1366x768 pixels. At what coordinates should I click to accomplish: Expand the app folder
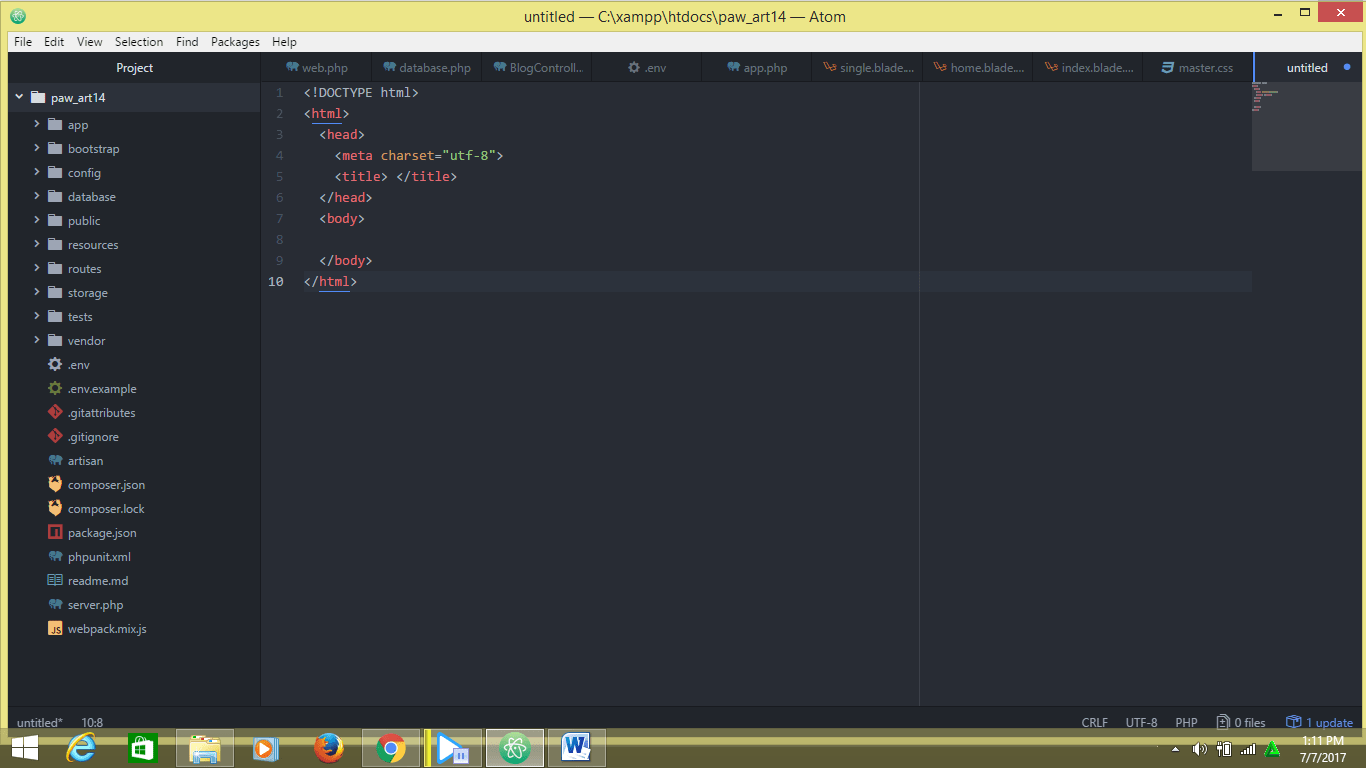click(x=36, y=124)
